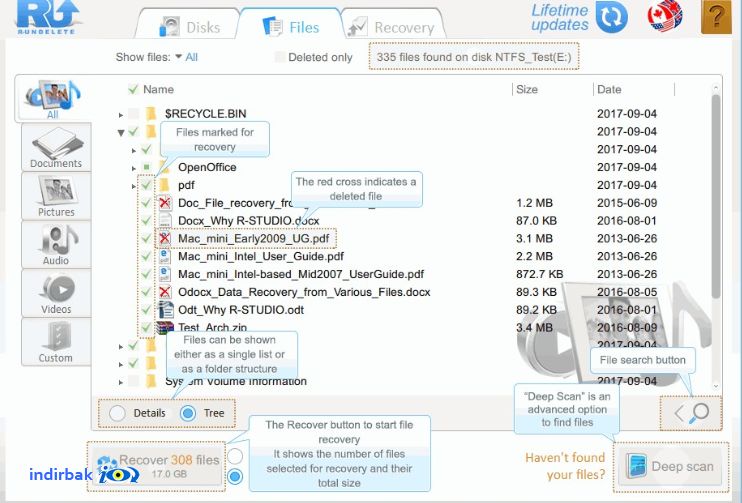Click the $RECYCLE.BIN folder icon
Image resolution: width=742 pixels, height=503 pixels.
[151, 114]
